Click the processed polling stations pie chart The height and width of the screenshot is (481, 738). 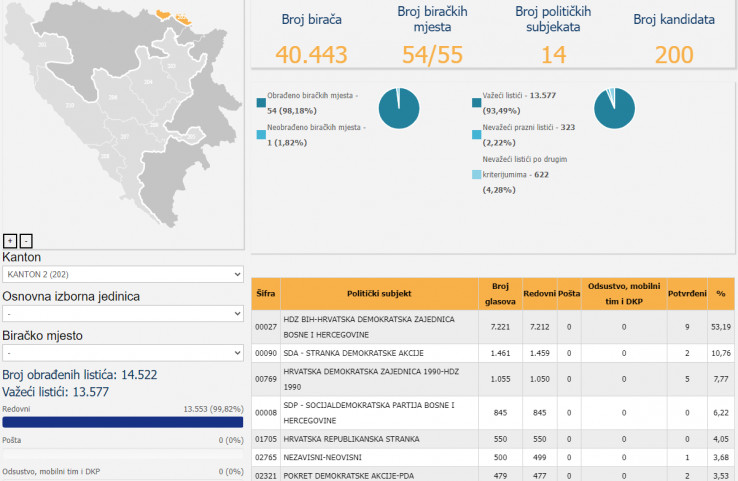click(x=399, y=108)
